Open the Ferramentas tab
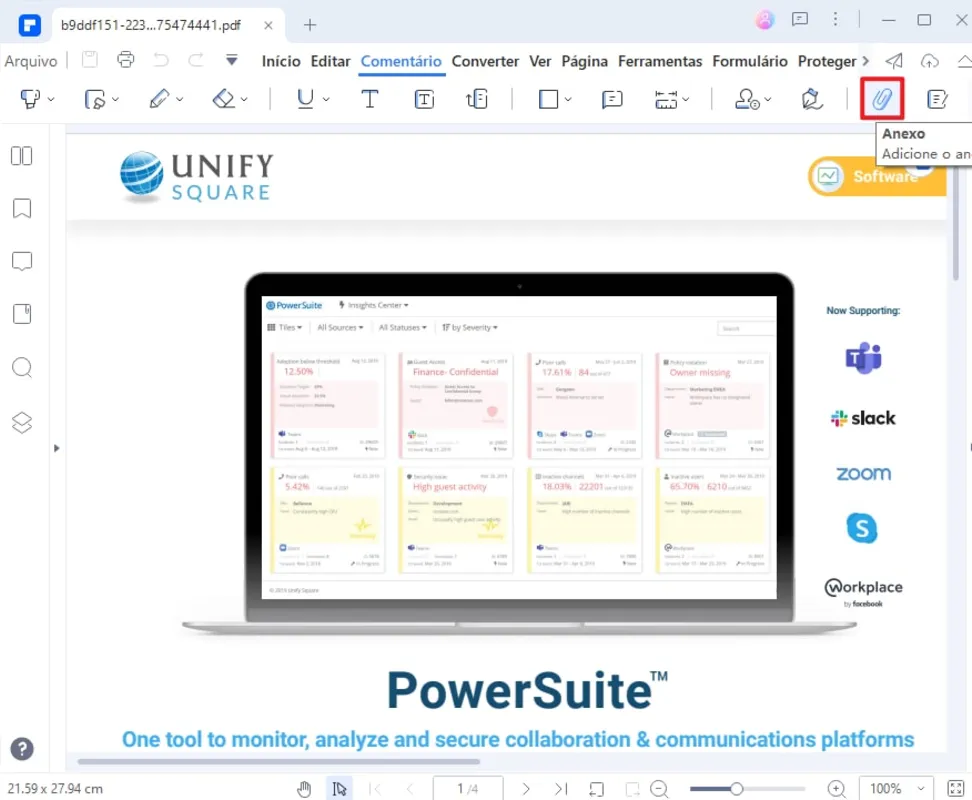 (660, 61)
